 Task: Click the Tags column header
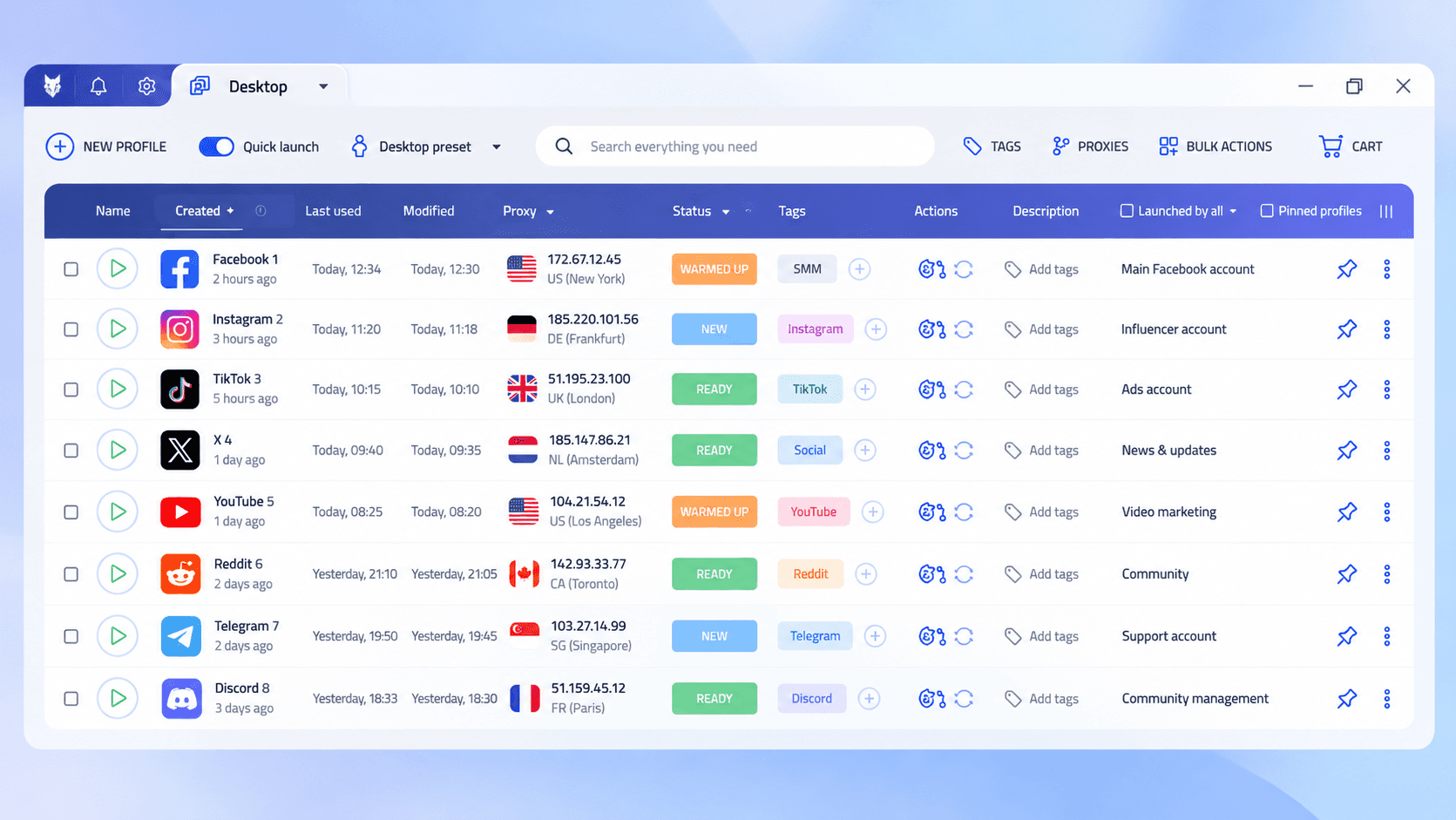tap(792, 211)
